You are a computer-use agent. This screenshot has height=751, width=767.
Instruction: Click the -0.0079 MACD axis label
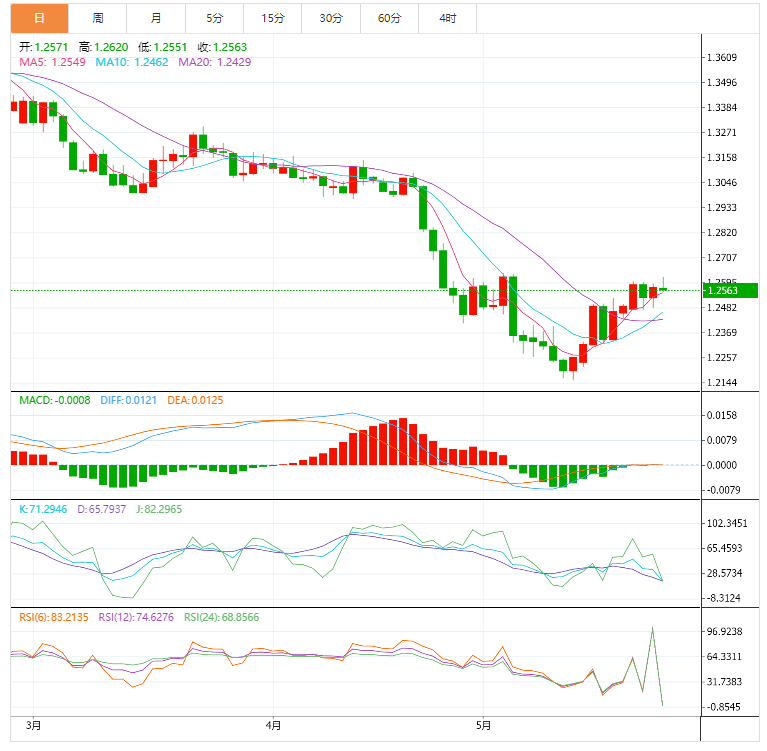pos(722,490)
